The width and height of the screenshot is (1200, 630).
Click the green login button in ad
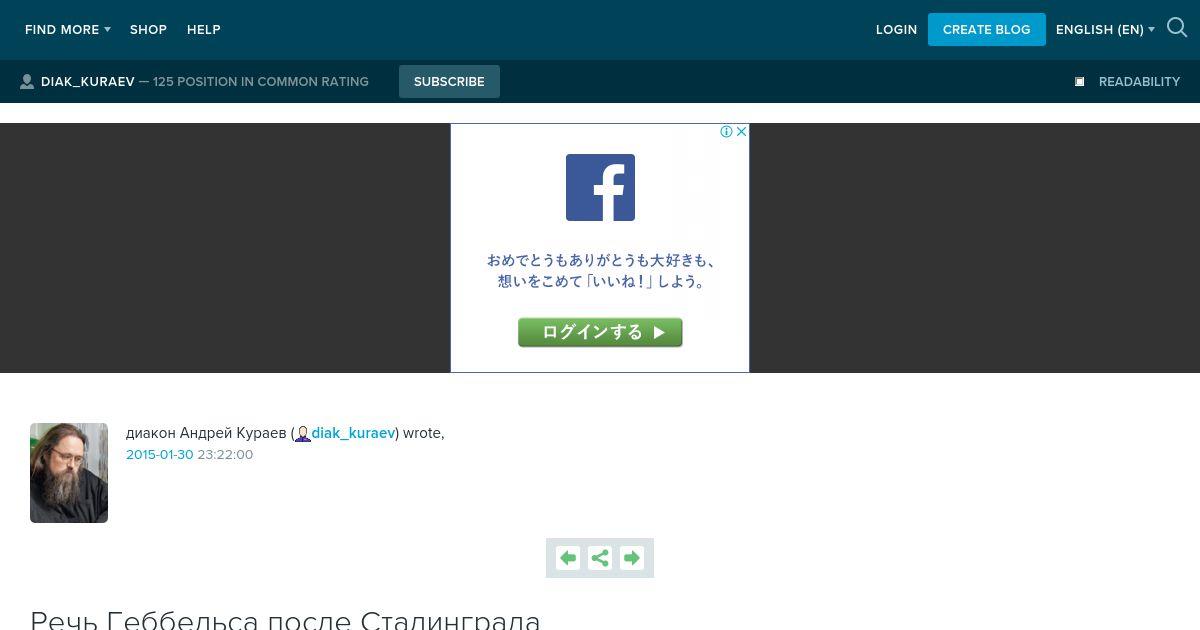tap(600, 332)
